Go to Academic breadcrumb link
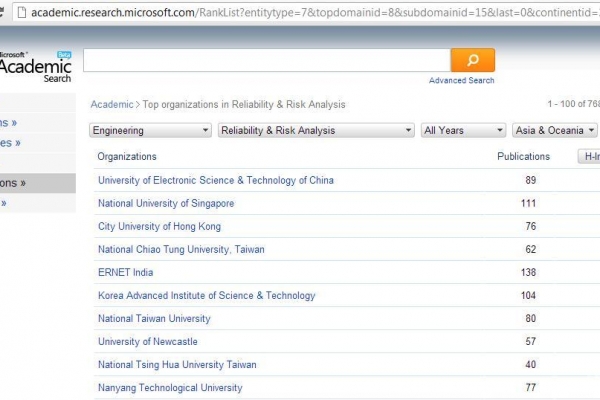 click(x=112, y=104)
